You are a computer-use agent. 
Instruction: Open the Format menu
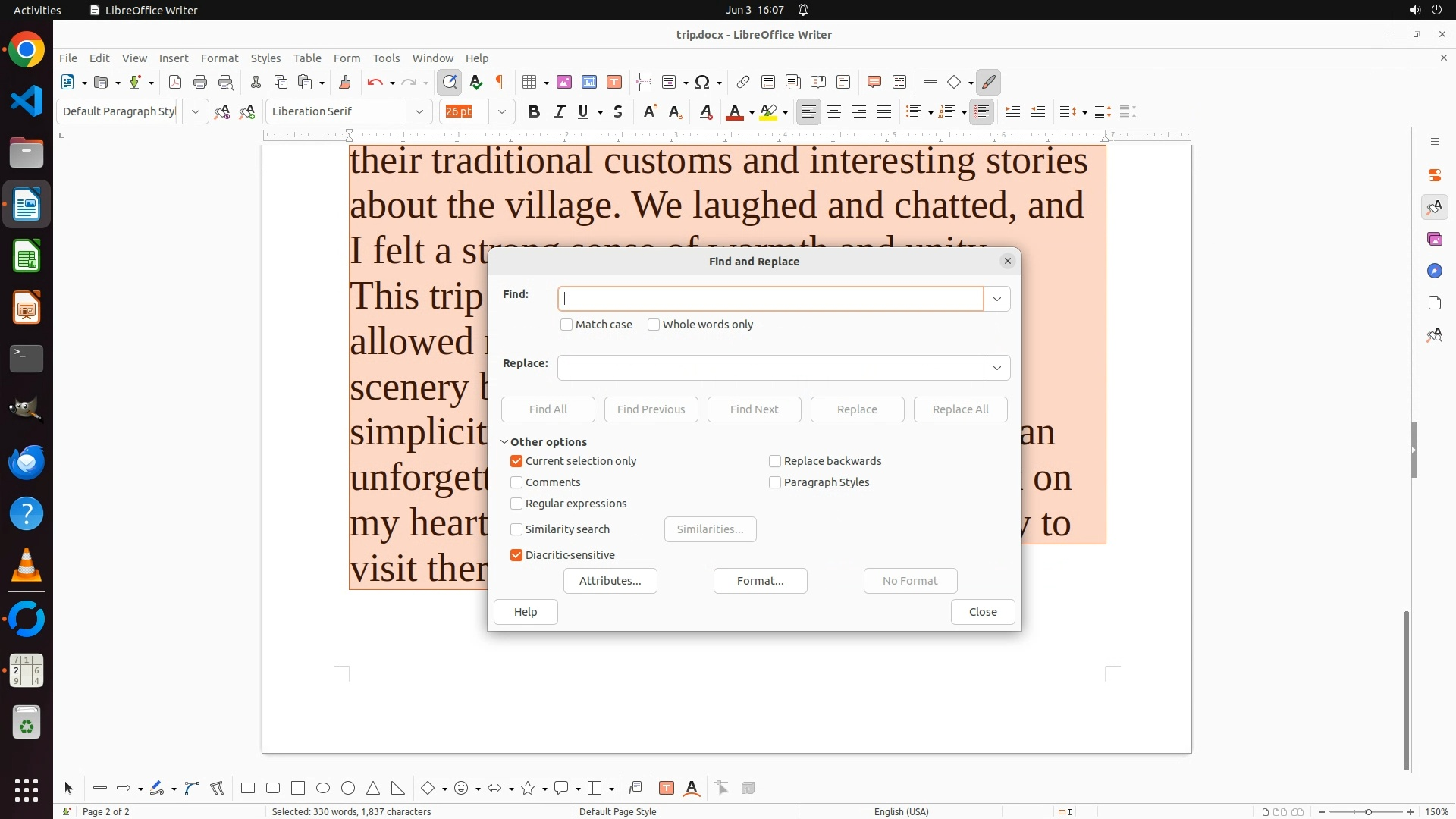click(219, 58)
